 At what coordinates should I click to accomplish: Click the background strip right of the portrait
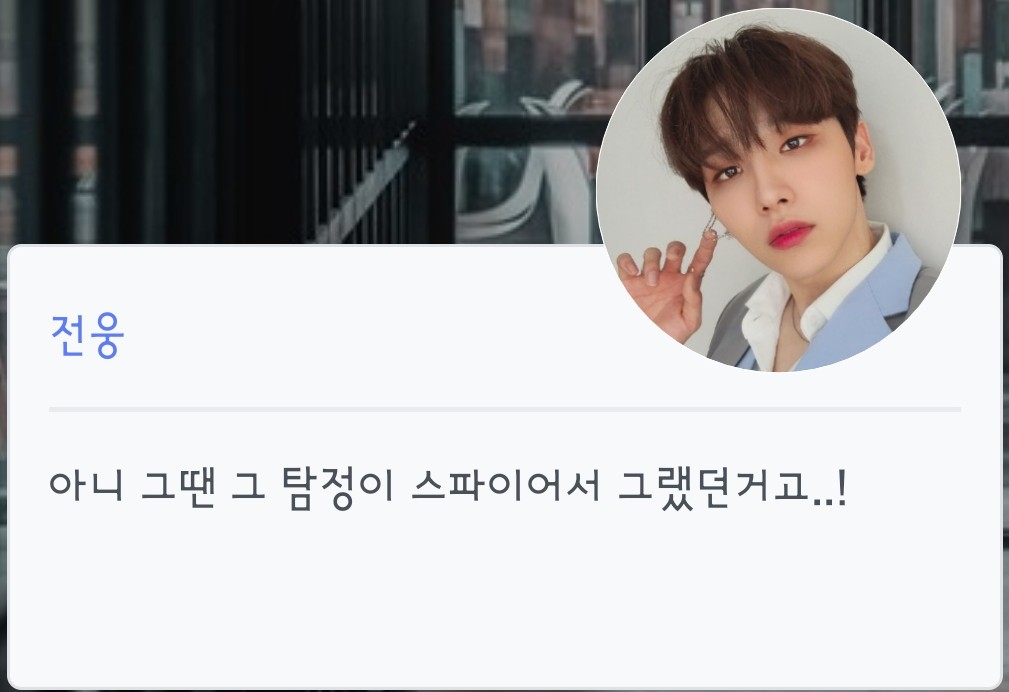click(985, 122)
